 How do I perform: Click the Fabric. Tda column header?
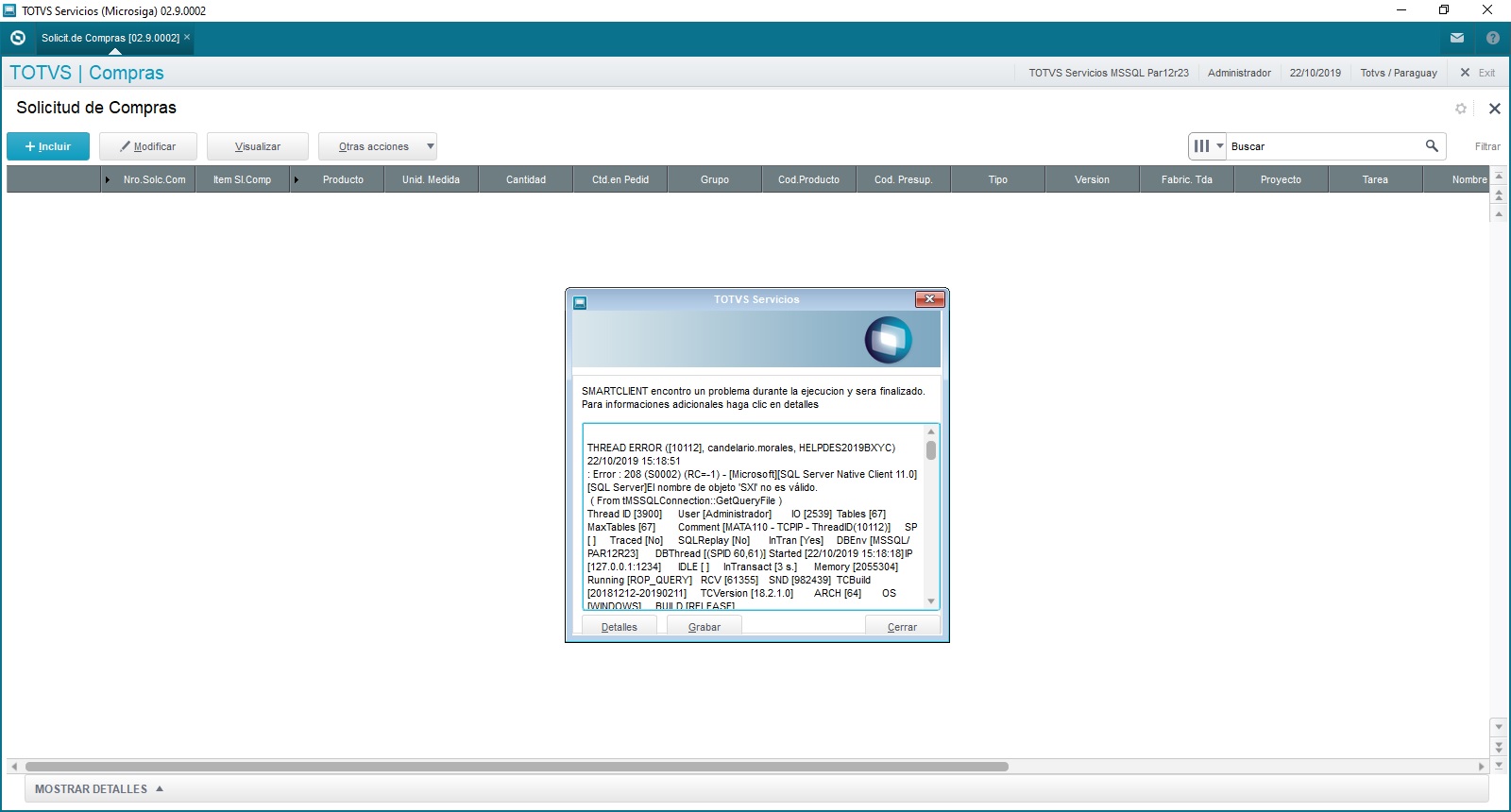click(1187, 179)
